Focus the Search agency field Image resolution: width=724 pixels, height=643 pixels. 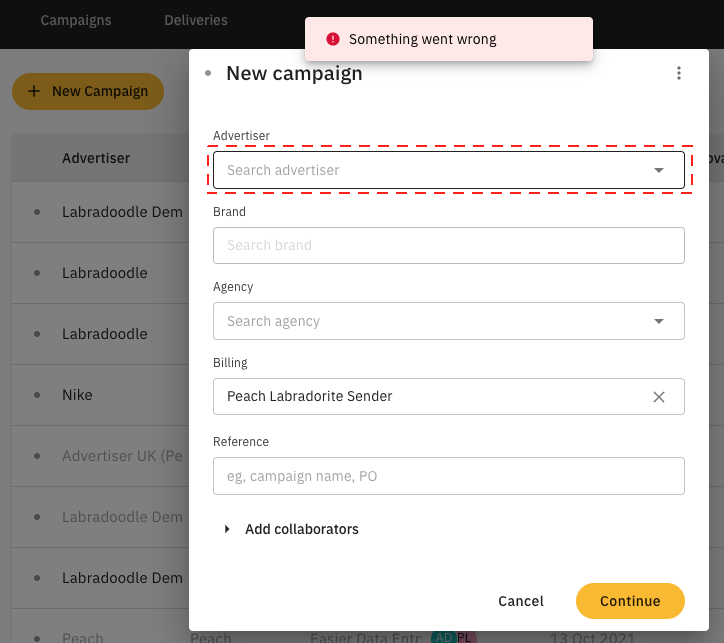tap(430, 321)
